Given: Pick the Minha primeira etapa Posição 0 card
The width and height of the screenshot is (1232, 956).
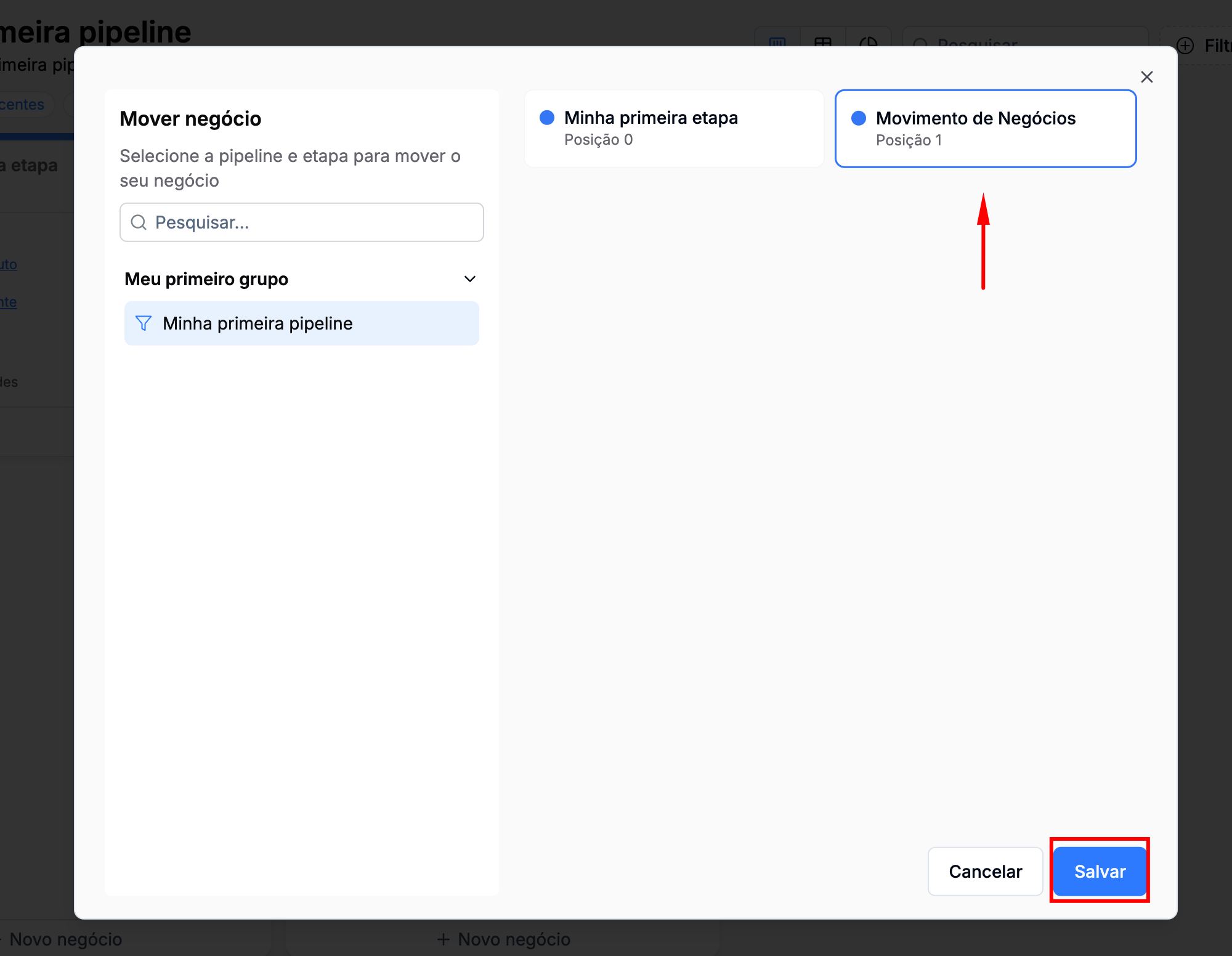Looking at the screenshot, I should (x=674, y=129).
